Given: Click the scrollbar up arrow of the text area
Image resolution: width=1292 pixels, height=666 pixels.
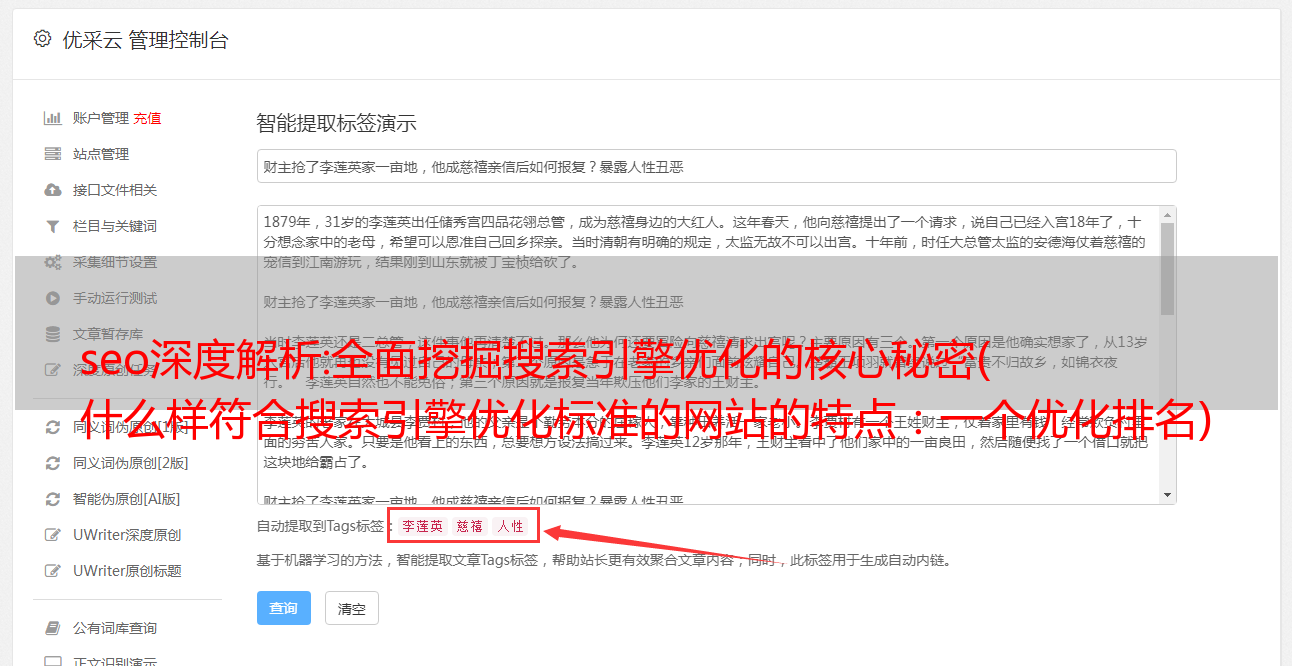Looking at the screenshot, I should [1168, 215].
